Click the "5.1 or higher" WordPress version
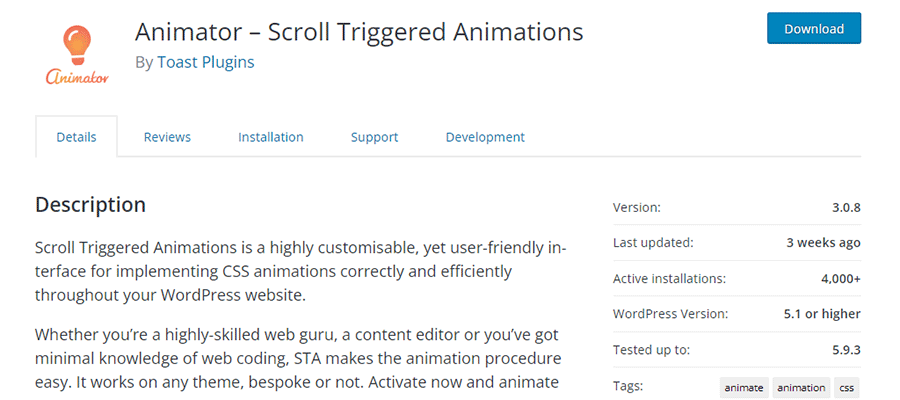 click(x=820, y=314)
